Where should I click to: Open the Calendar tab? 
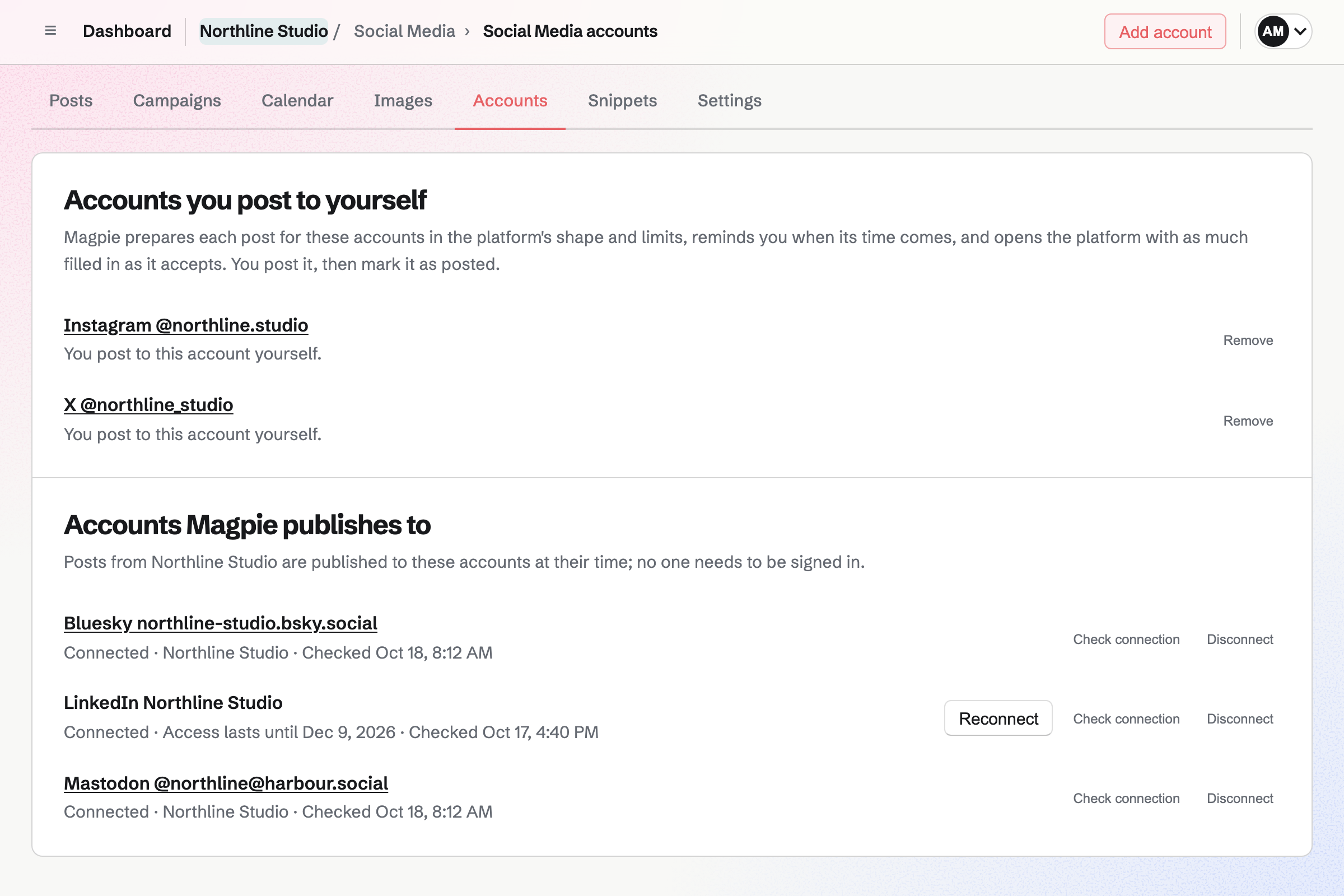coord(297,101)
